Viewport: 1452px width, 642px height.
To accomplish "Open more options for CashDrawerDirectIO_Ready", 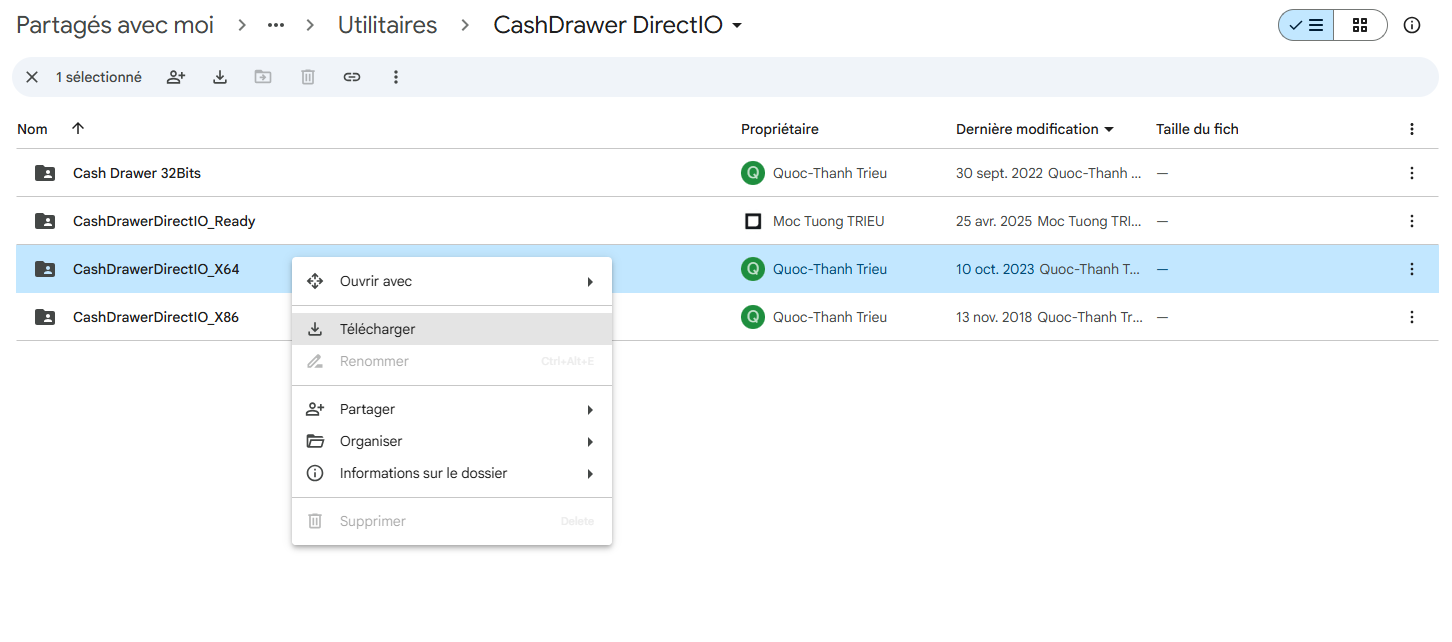I will tap(1412, 221).
